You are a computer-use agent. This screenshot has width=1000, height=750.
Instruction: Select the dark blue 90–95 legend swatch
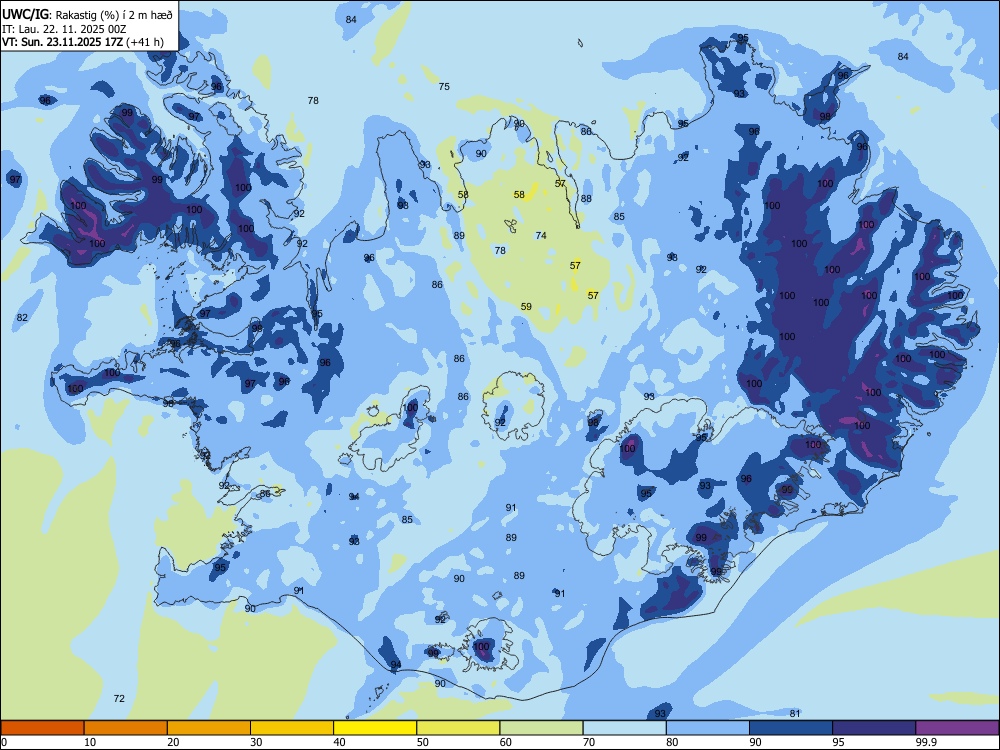click(791, 728)
